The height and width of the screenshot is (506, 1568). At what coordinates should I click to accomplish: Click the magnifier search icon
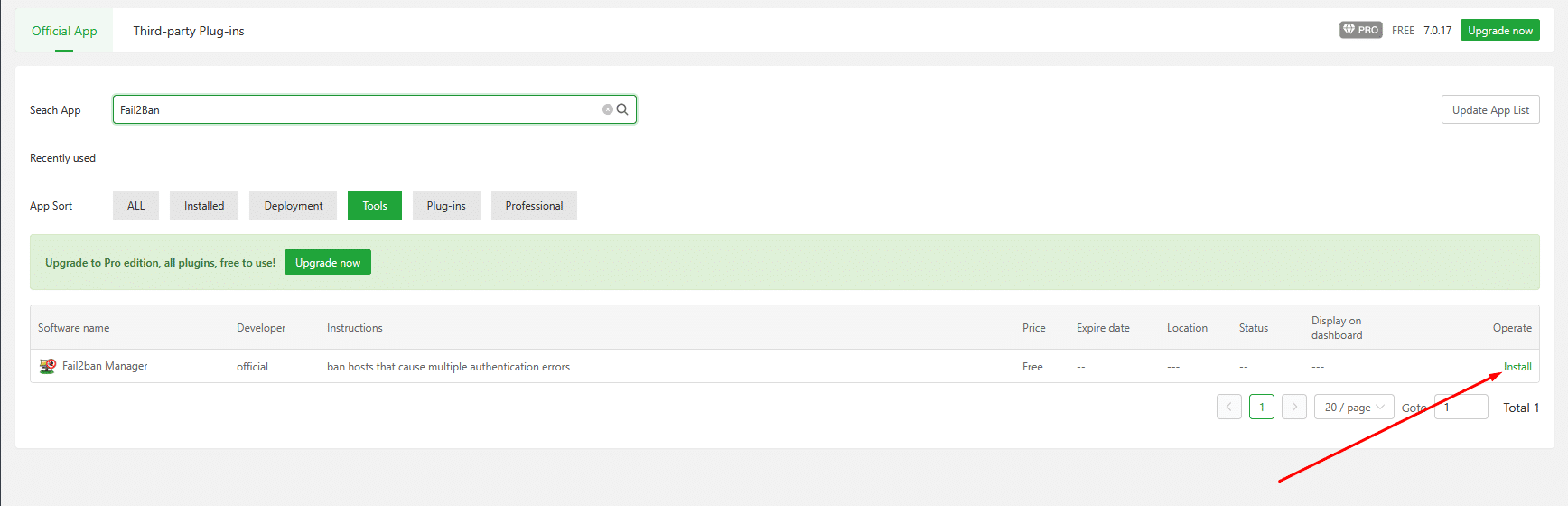click(622, 109)
